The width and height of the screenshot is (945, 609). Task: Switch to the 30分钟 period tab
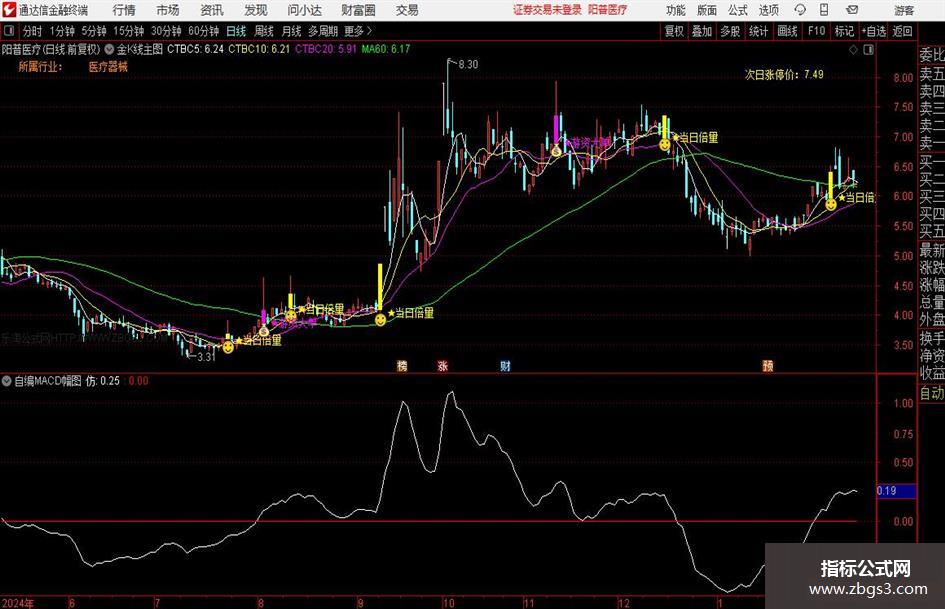point(166,31)
